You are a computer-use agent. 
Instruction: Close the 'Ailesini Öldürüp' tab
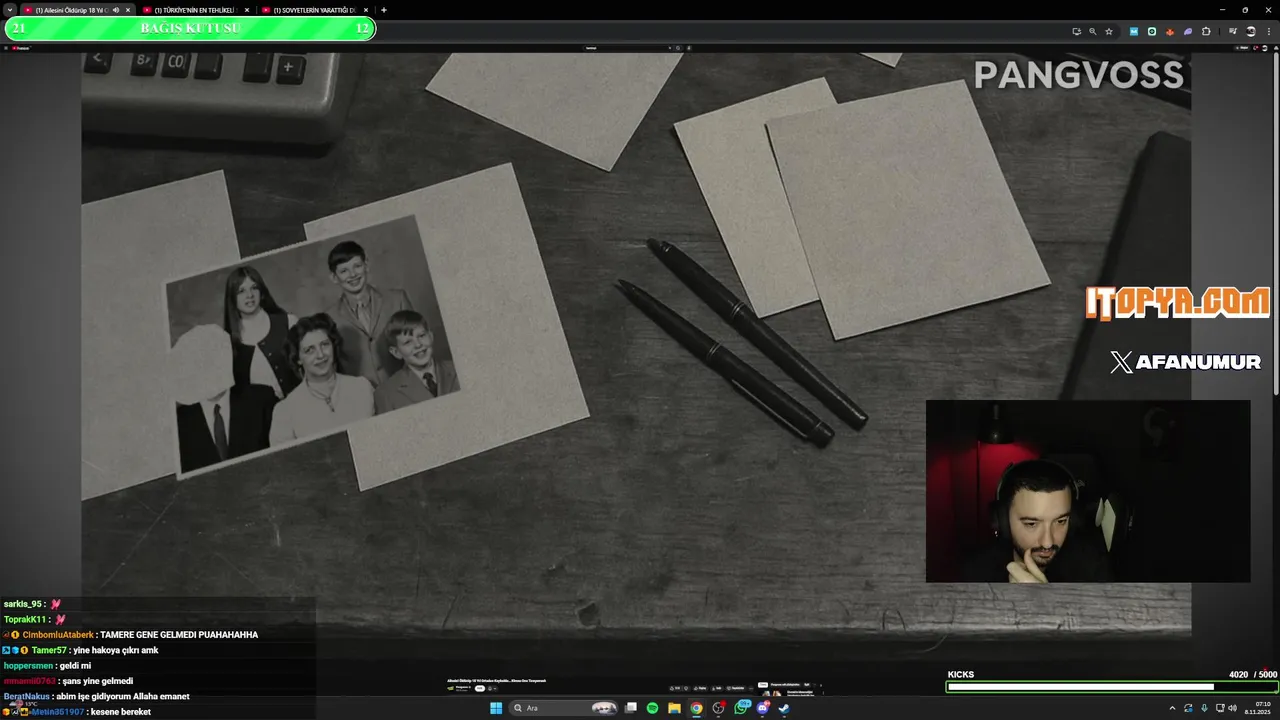pyautogui.click(x=128, y=10)
